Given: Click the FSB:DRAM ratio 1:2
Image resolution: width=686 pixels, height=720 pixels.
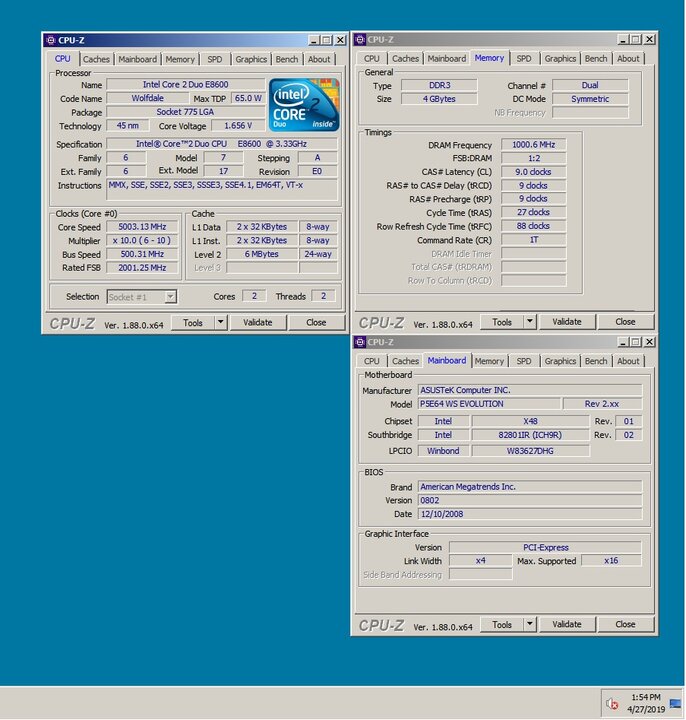Looking at the screenshot, I should (x=534, y=158).
